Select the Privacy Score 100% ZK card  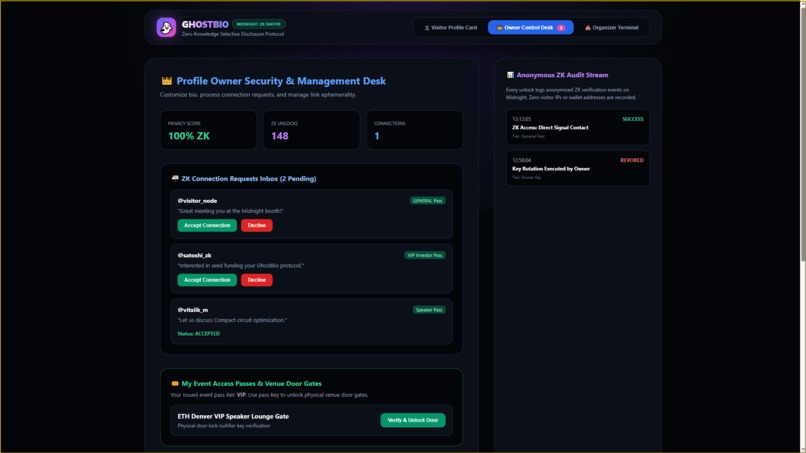click(208, 130)
